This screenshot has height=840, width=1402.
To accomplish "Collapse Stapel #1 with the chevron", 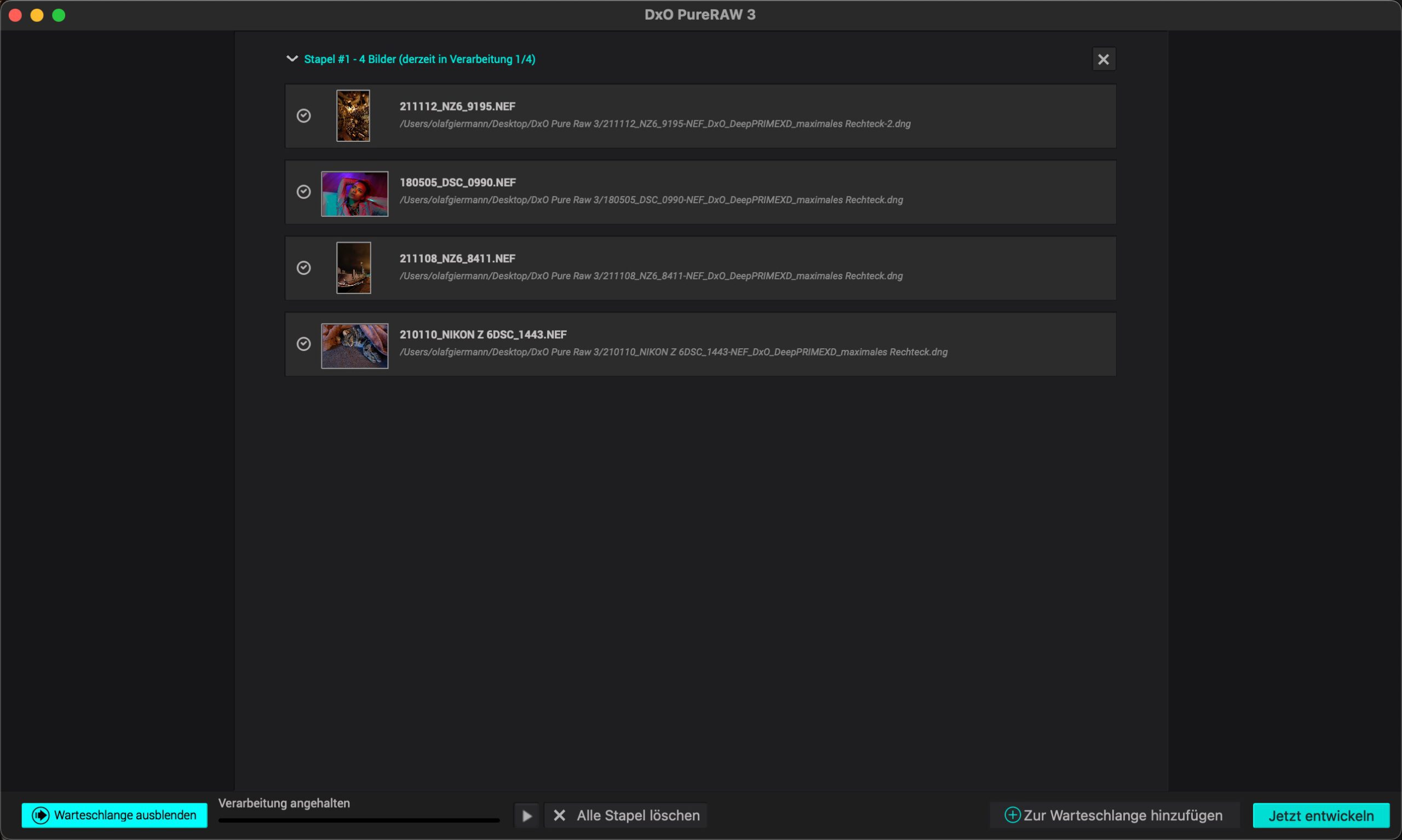I will [292, 59].
